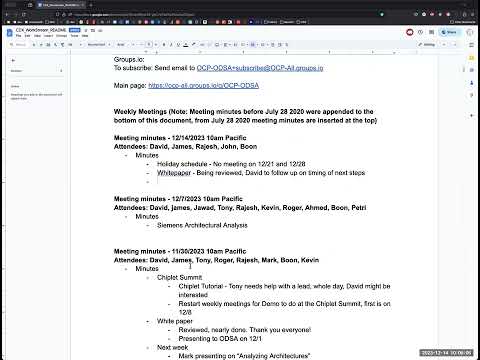Click the redo icon in toolbar
This screenshot has width=480, height=360.
(41, 44)
